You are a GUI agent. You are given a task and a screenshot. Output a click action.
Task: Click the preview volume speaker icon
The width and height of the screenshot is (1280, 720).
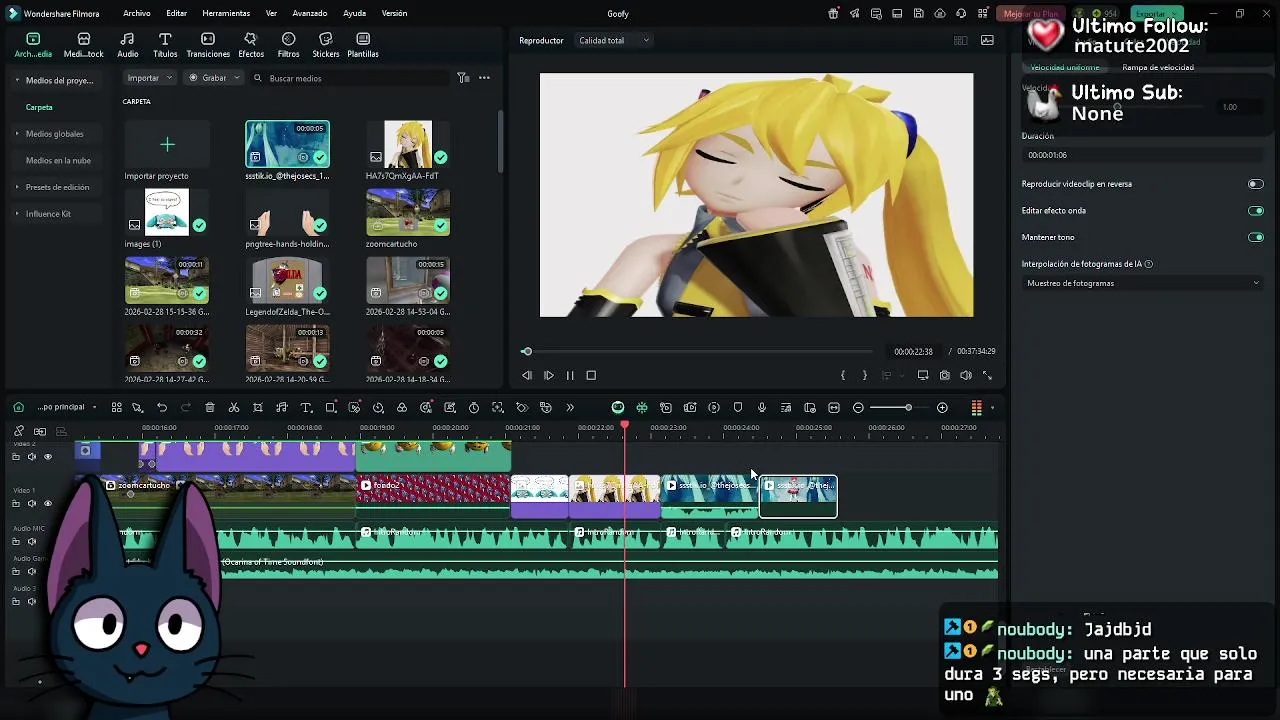point(966,376)
